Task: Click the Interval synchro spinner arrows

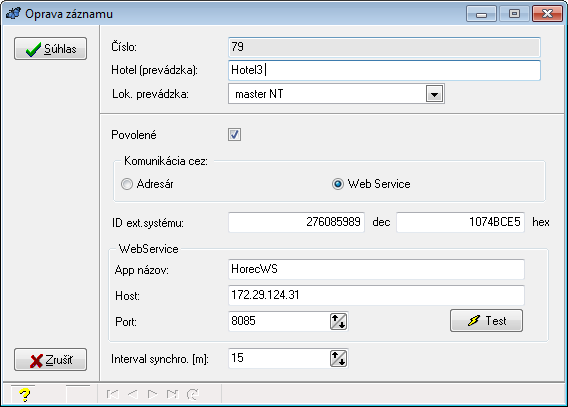Action: pyautogui.click(x=338, y=358)
